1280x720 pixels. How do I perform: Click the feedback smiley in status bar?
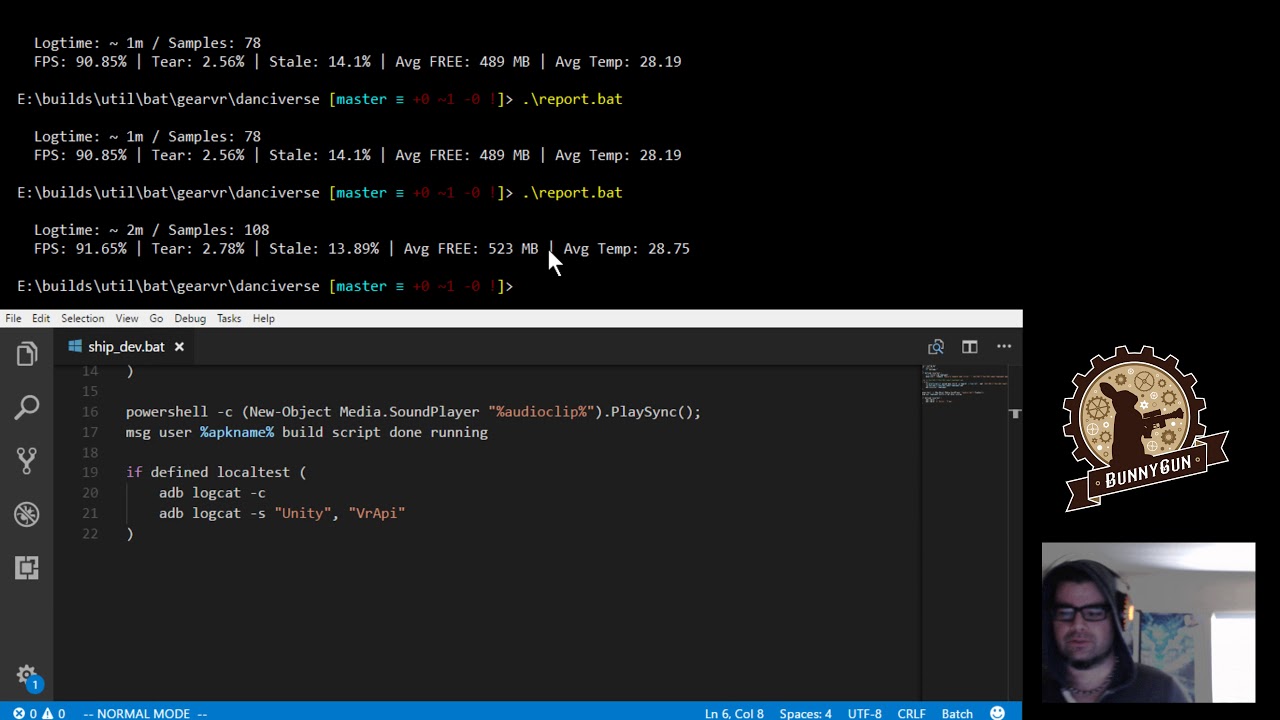click(997, 713)
